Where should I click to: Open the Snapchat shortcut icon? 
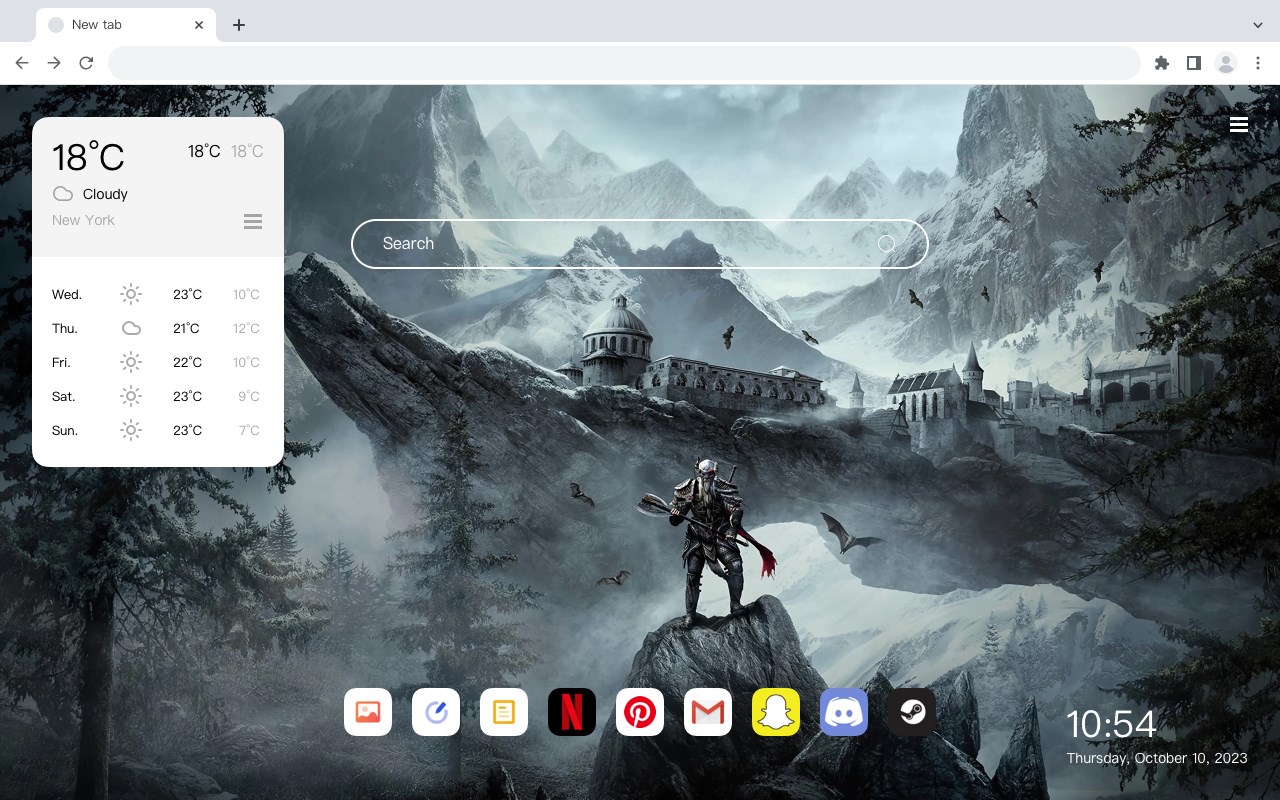coord(776,712)
